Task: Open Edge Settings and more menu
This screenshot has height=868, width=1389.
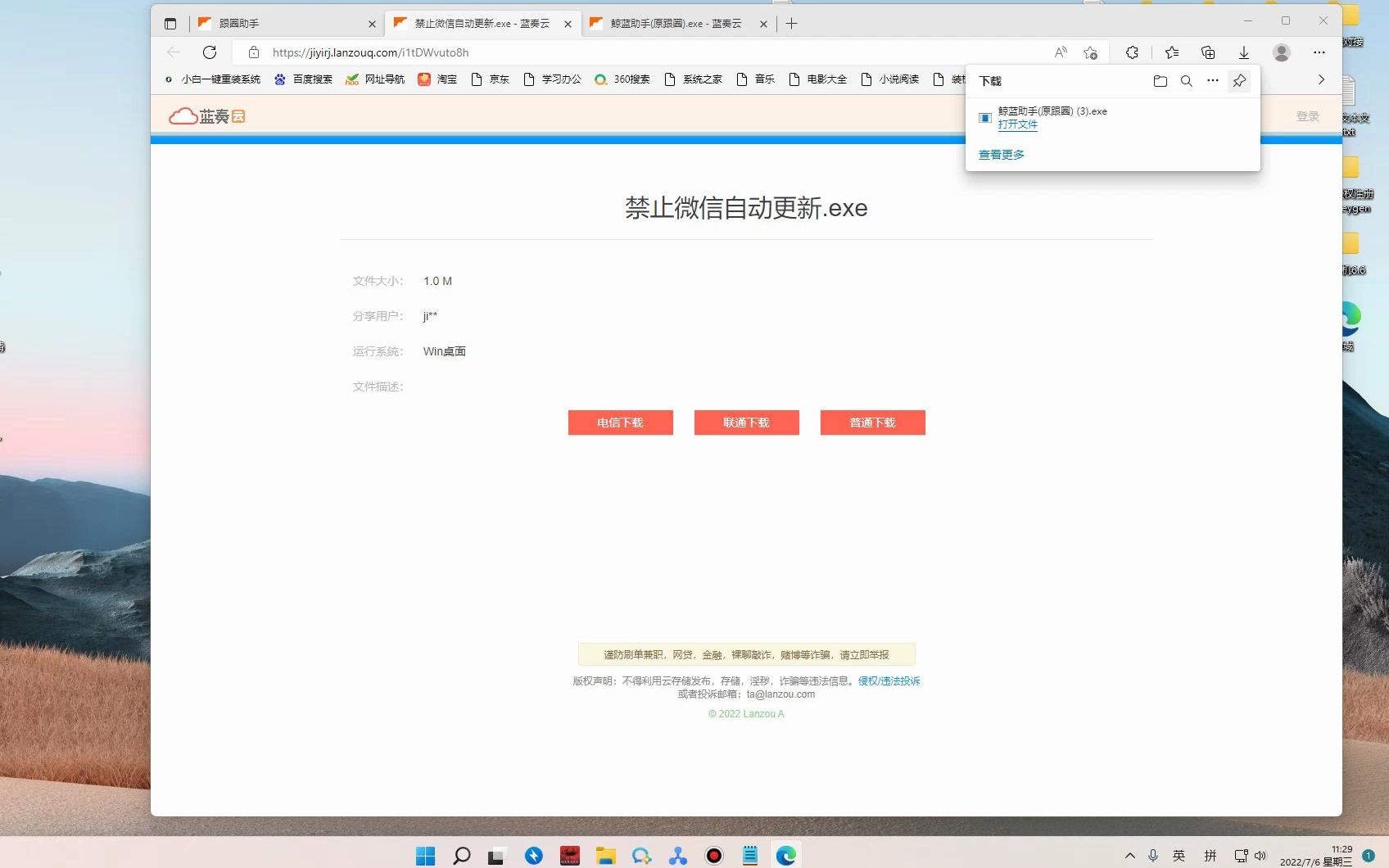Action: coord(1319,52)
